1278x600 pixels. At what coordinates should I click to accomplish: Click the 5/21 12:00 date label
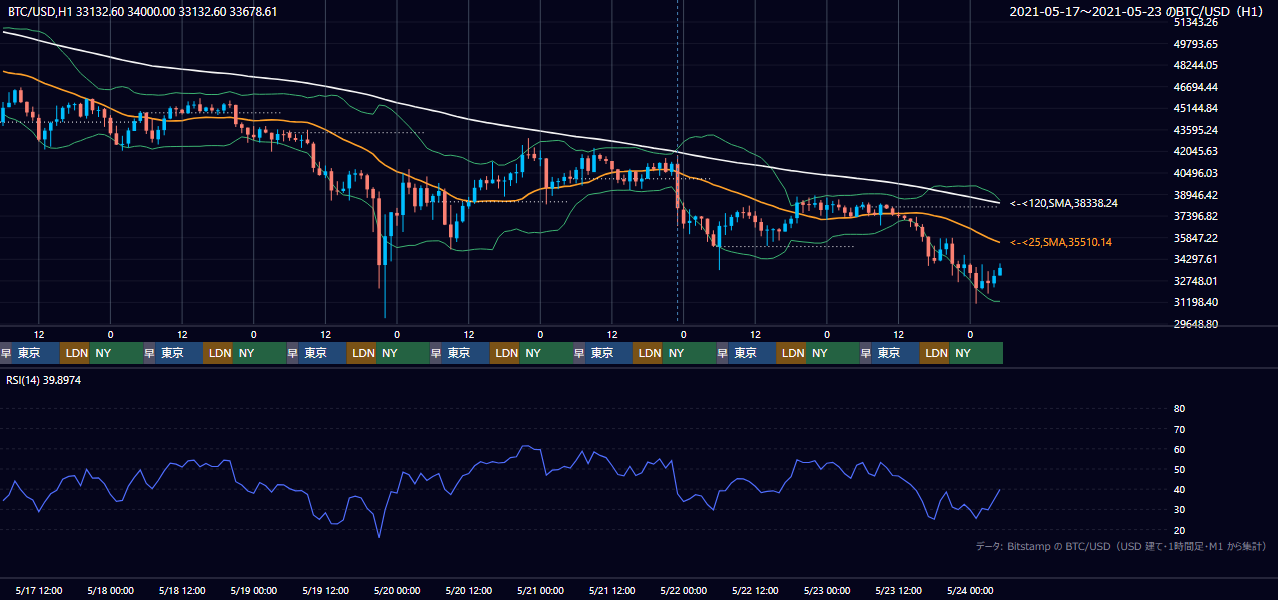click(x=614, y=590)
